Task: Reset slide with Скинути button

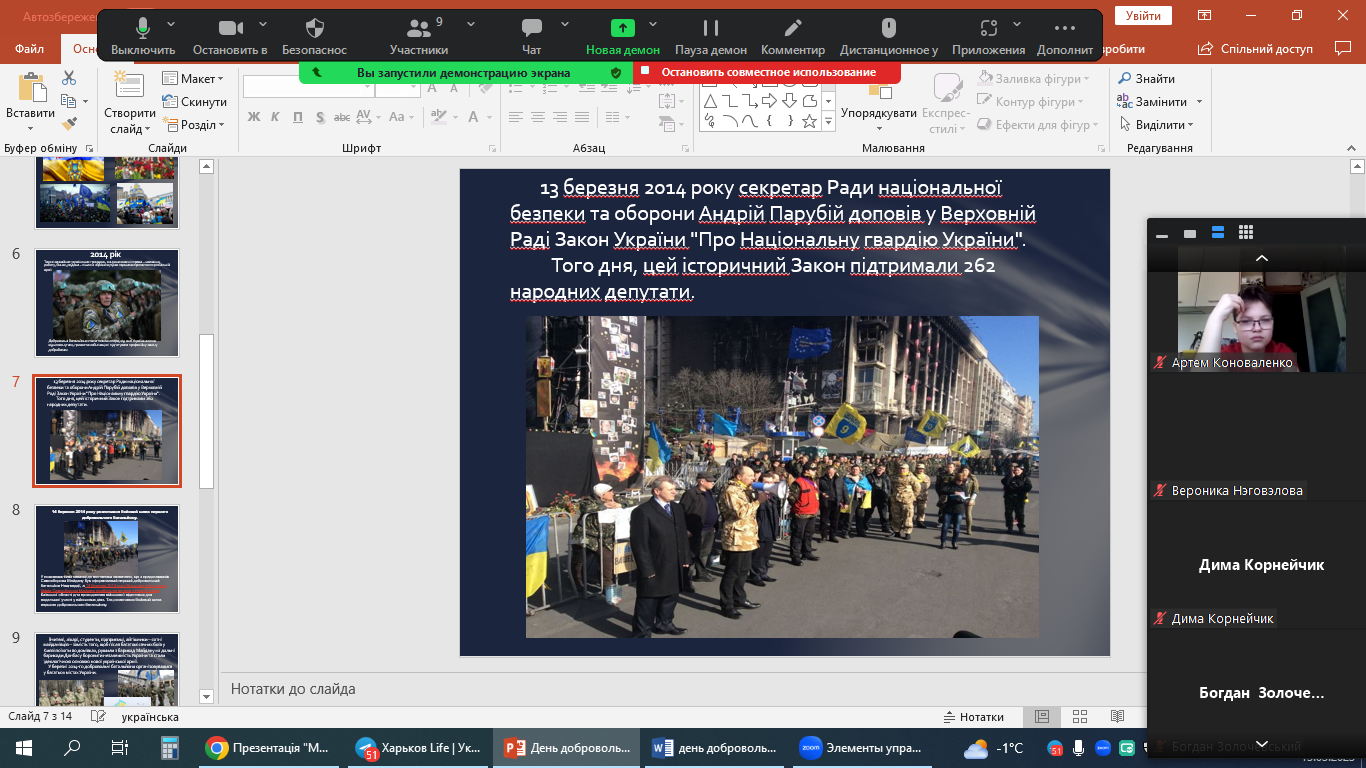Action: tap(193, 102)
